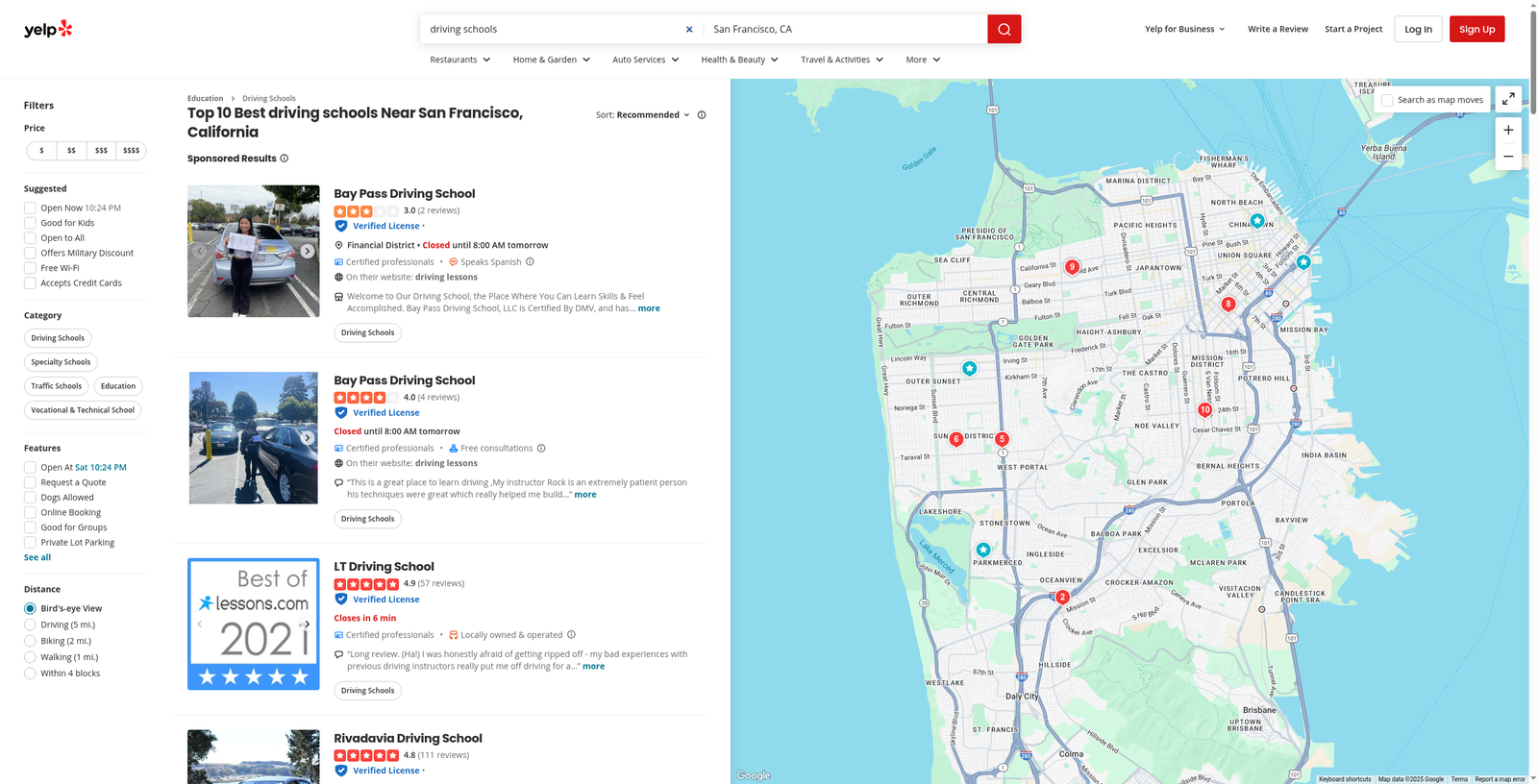This screenshot has width=1538, height=784.
Task: Show next photo for LT Driving School
Action: (308, 625)
